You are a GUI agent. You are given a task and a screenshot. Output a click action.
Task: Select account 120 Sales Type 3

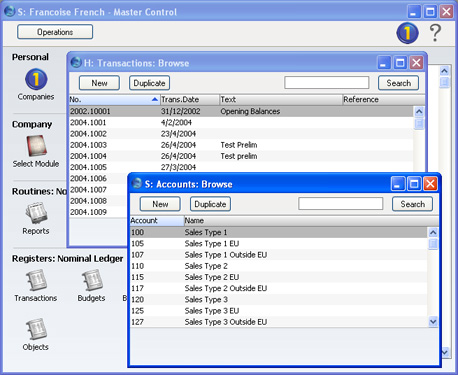point(279,299)
